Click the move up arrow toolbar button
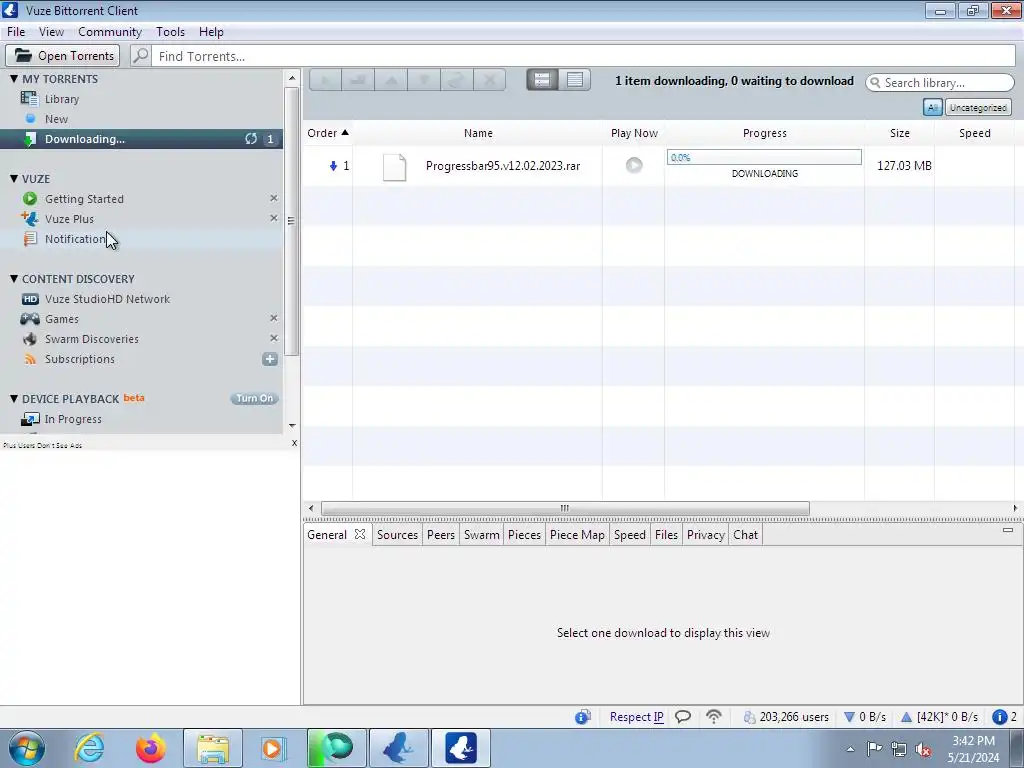The image size is (1024, 768). [x=391, y=80]
